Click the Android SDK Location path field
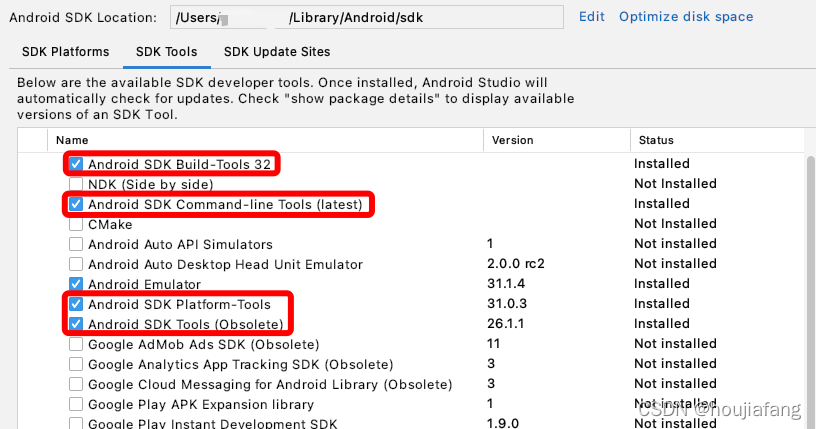This screenshot has width=816, height=429. click(367, 17)
